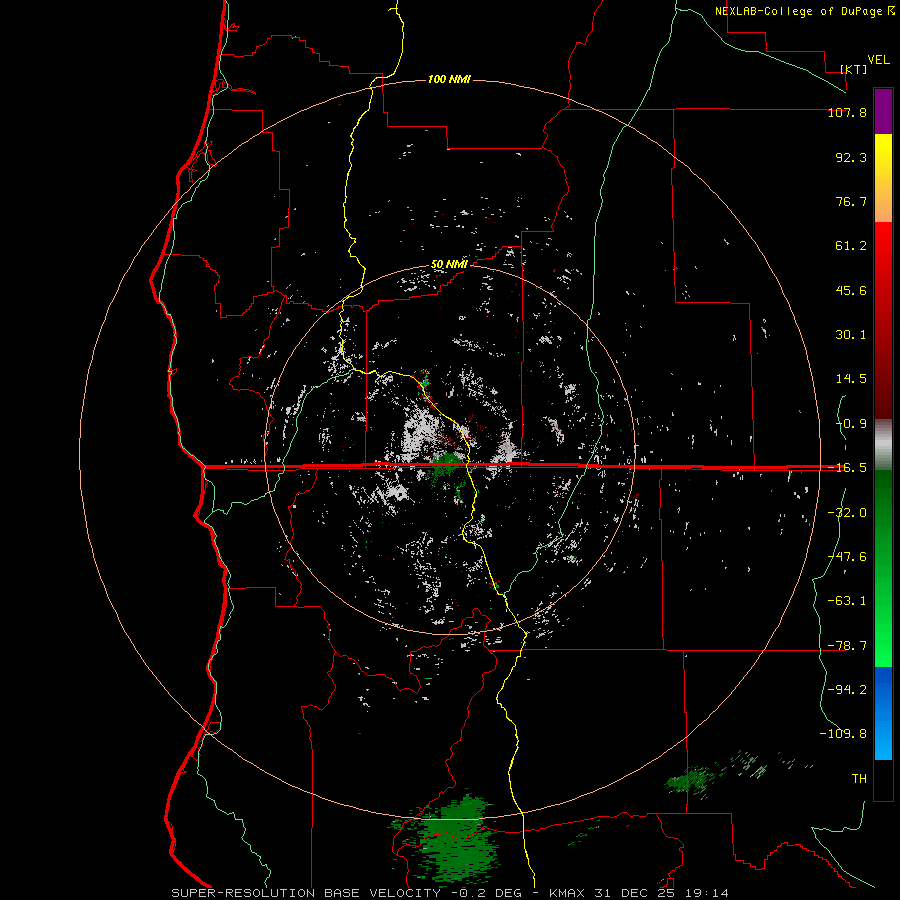Click the TH legend label

tap(859, 779)
